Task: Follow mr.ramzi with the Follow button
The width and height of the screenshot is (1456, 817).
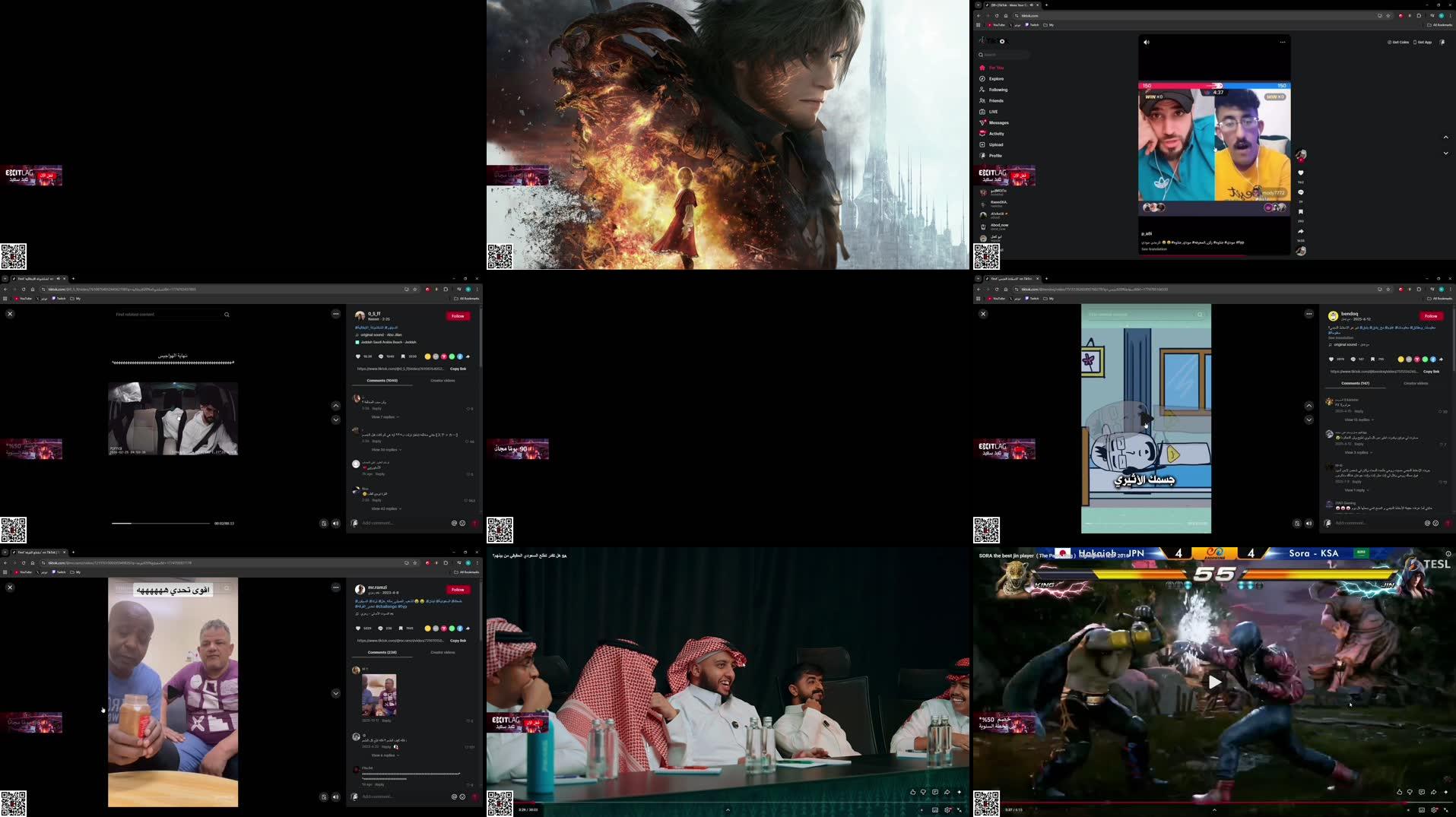Action: coord(458,589)
